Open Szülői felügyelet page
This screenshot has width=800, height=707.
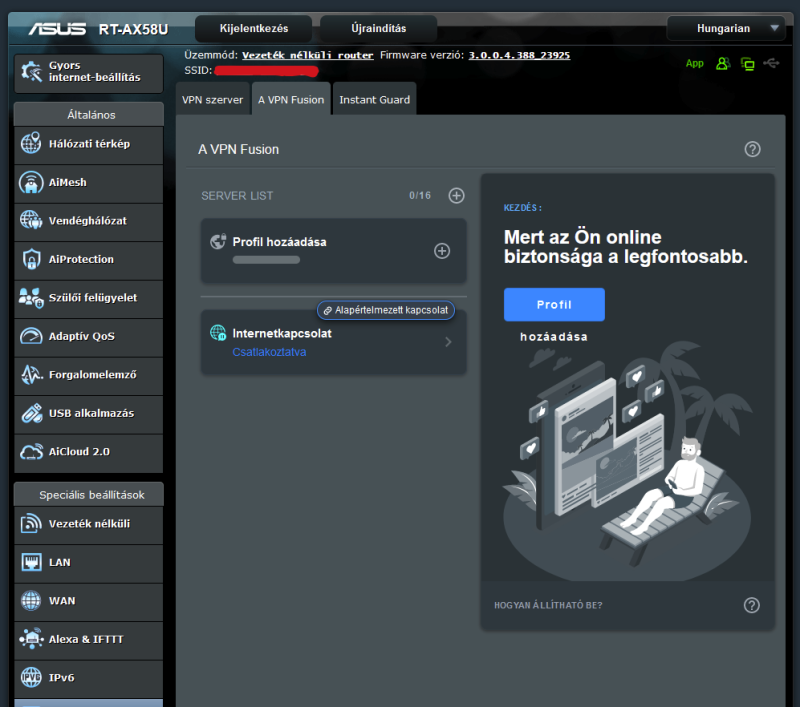89,298
